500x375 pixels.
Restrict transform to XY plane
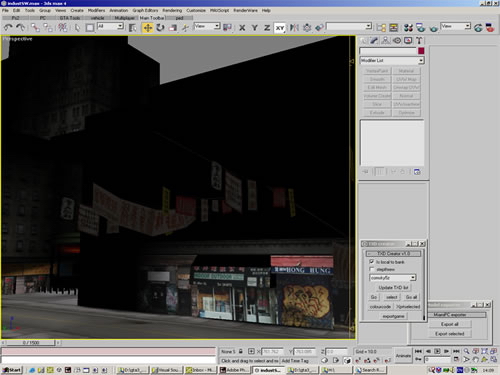280,28
